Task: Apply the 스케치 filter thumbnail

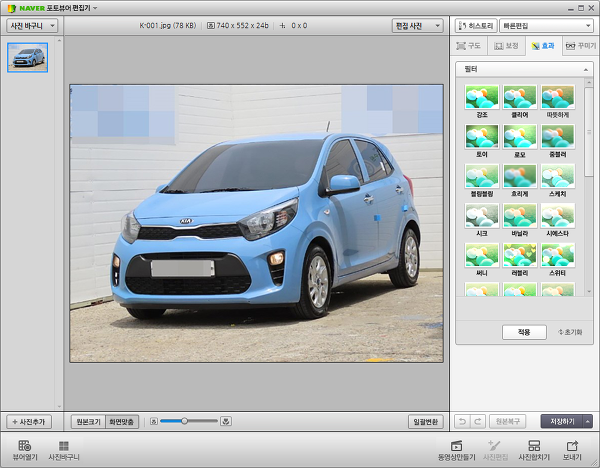Action: click(x=558, y=176)
